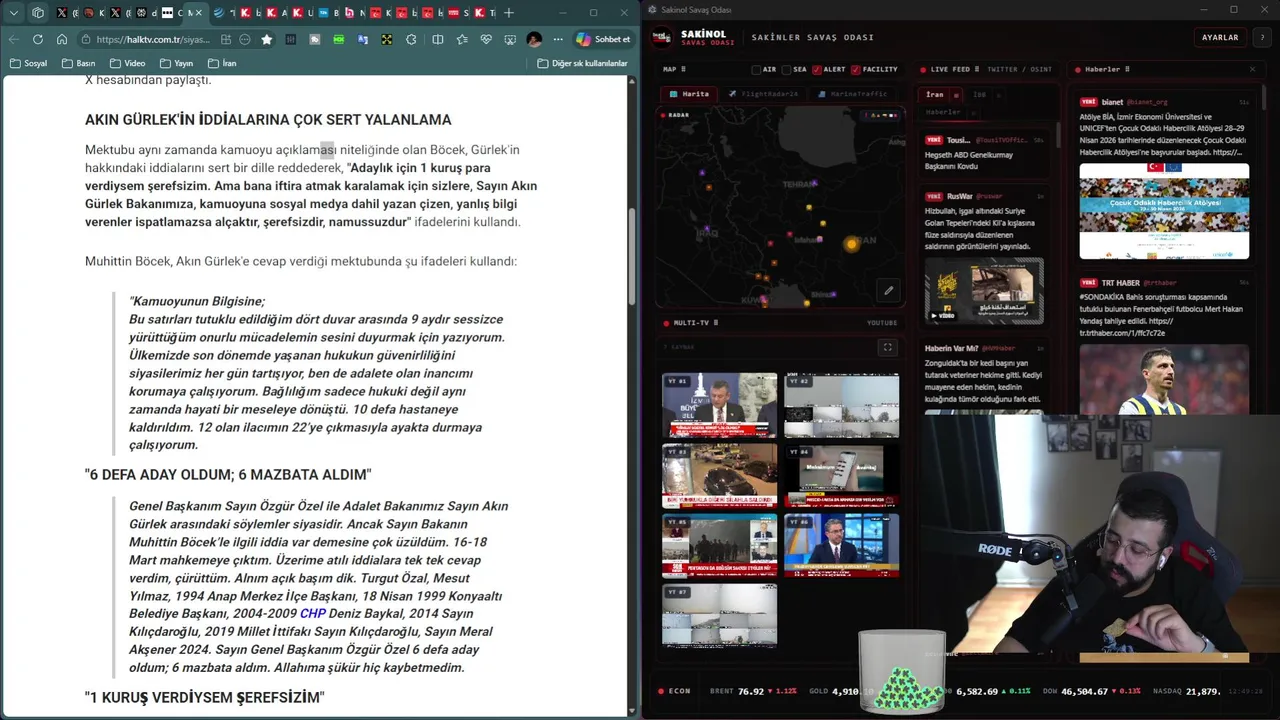Open the TRT HABER account in Haberler
The height and width of the screenshot is (720, 1280).
[x=1120, y=283]
